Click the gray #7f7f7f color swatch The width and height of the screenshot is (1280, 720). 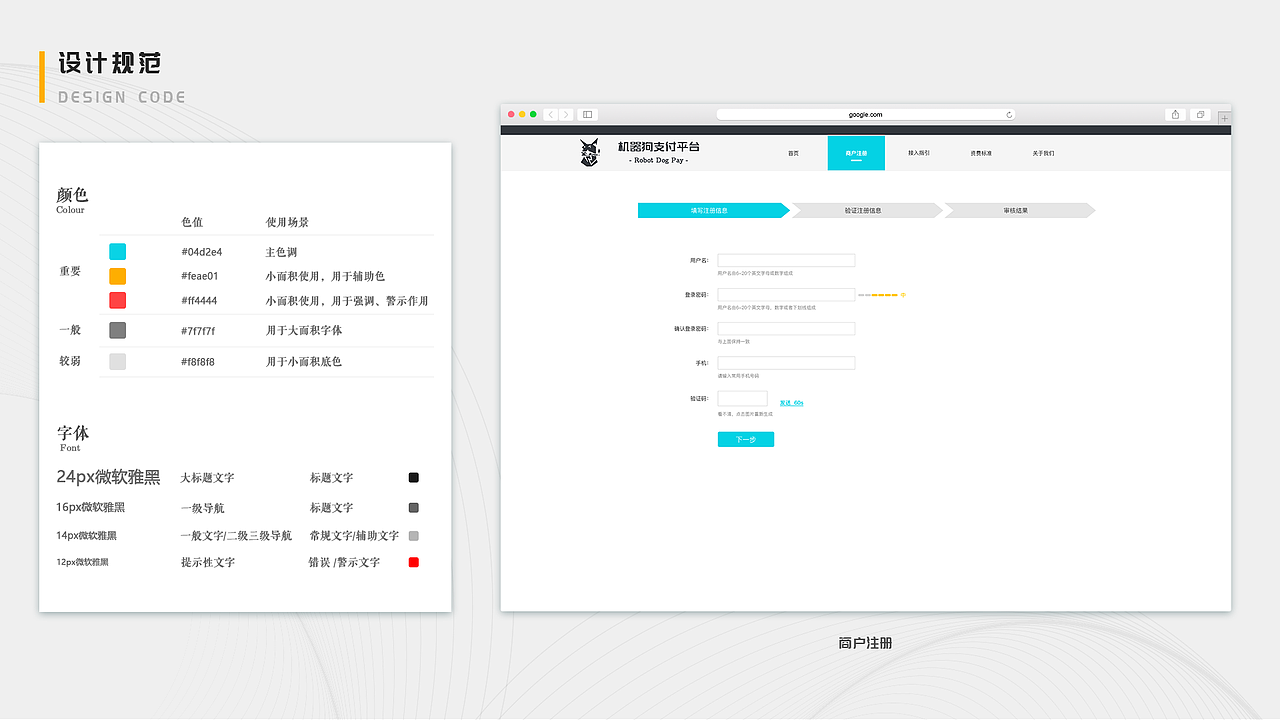(117, 330)
